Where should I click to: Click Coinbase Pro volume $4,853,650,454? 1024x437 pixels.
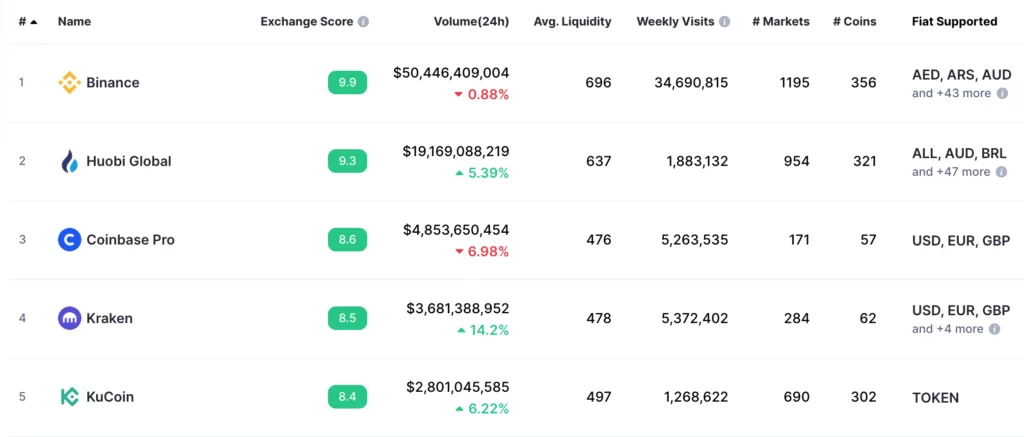pos(456,230)
